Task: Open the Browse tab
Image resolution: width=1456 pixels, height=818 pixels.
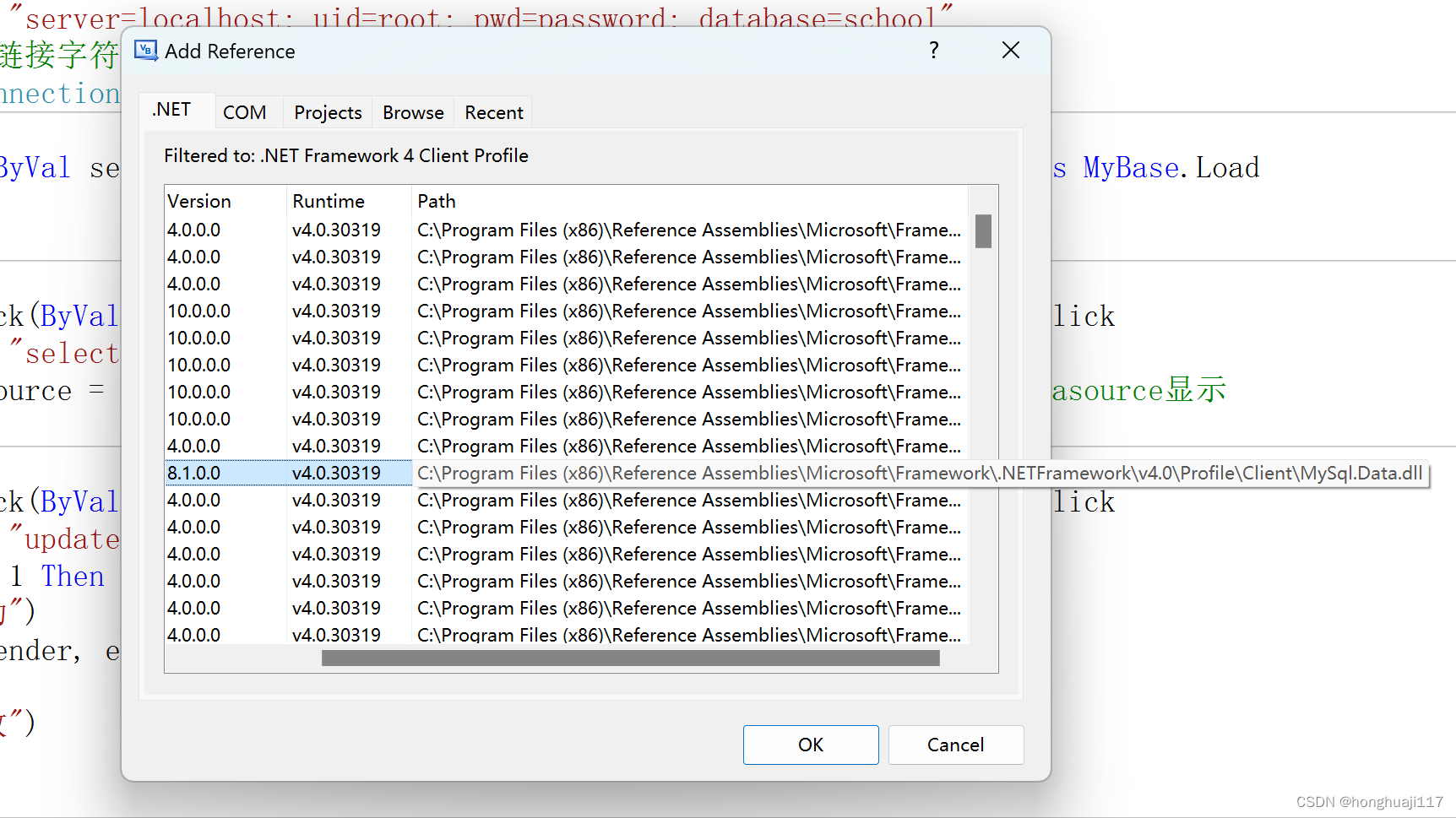Action: (413, 112)
